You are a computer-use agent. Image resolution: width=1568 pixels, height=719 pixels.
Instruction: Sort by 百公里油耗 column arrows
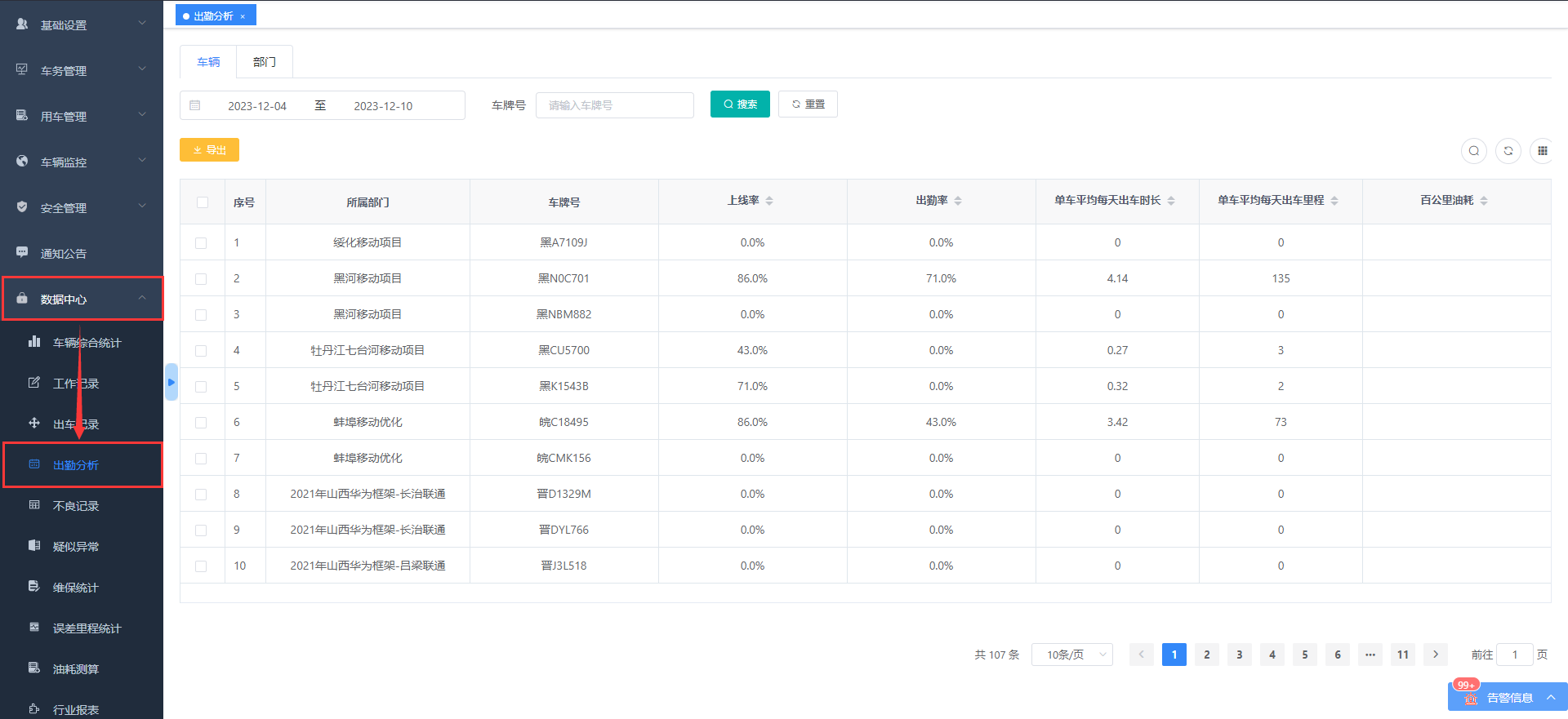click(1484, 201)
